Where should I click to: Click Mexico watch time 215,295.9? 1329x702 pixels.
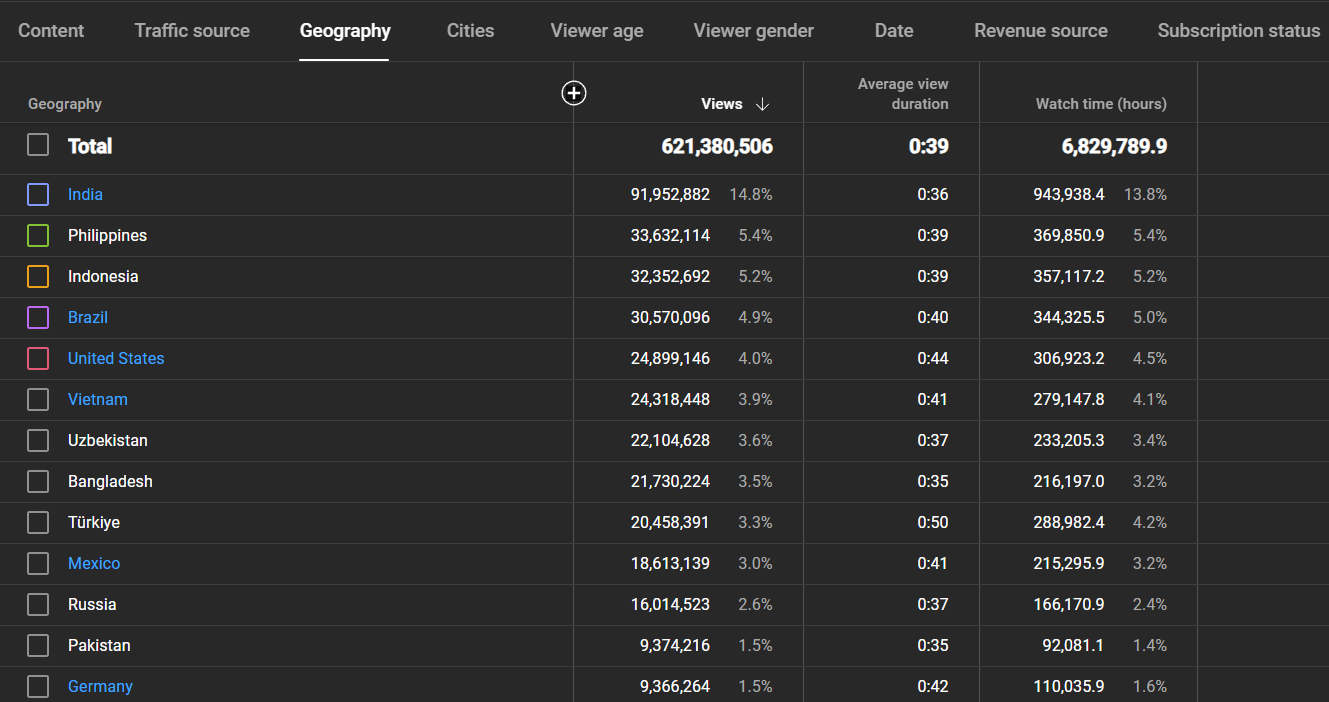pos(1069,563)
